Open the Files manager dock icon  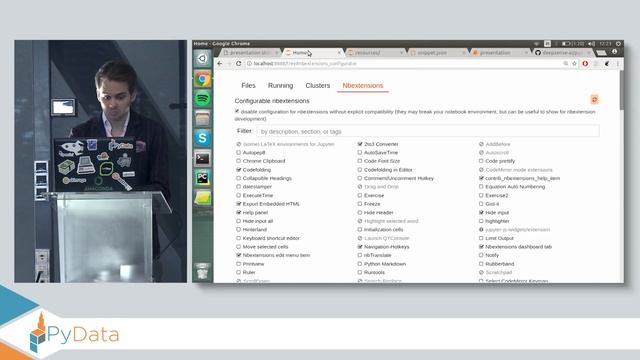(x=202, y=118)
